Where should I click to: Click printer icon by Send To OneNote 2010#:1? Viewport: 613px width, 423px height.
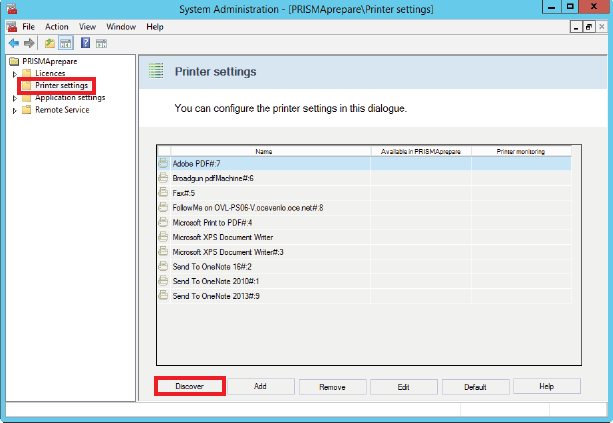(163, 281)
